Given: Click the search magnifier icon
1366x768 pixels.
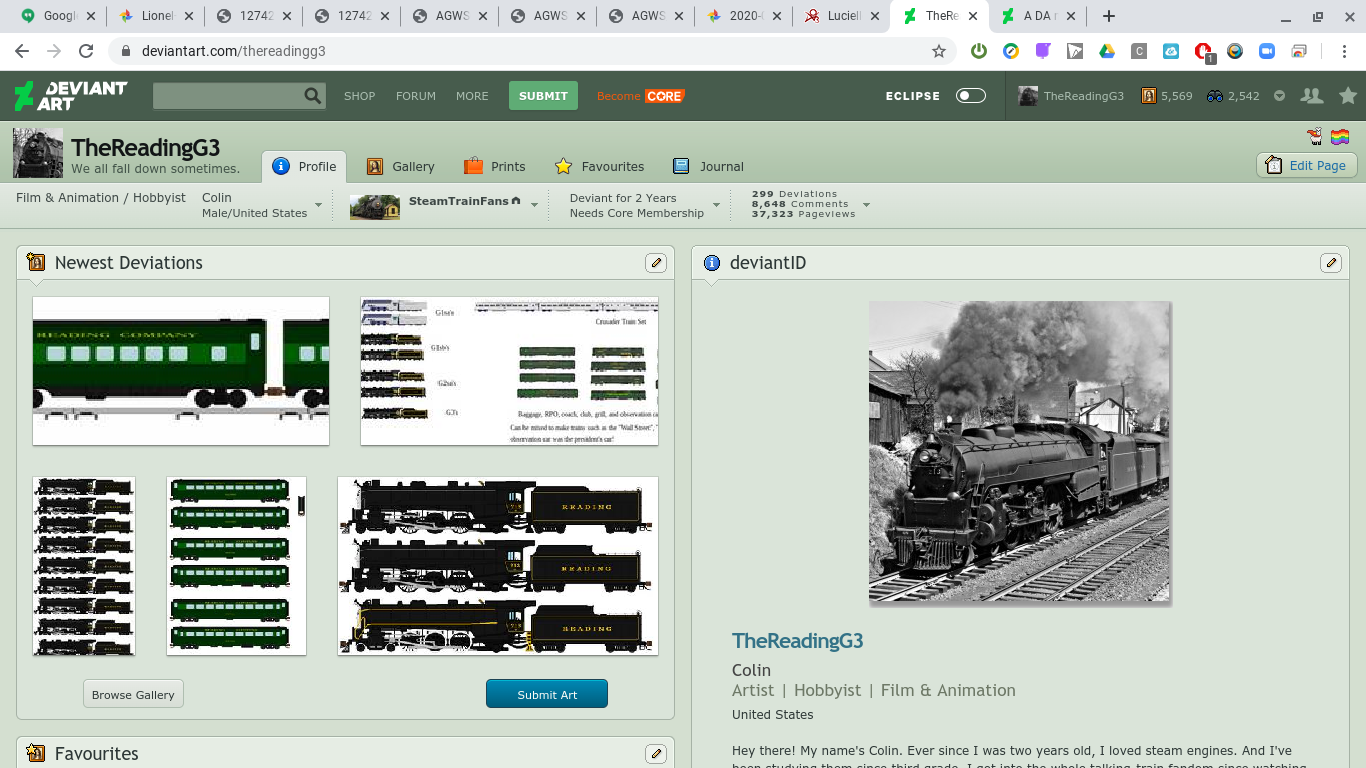Looking at the screenshot, I should coord(313,96).
